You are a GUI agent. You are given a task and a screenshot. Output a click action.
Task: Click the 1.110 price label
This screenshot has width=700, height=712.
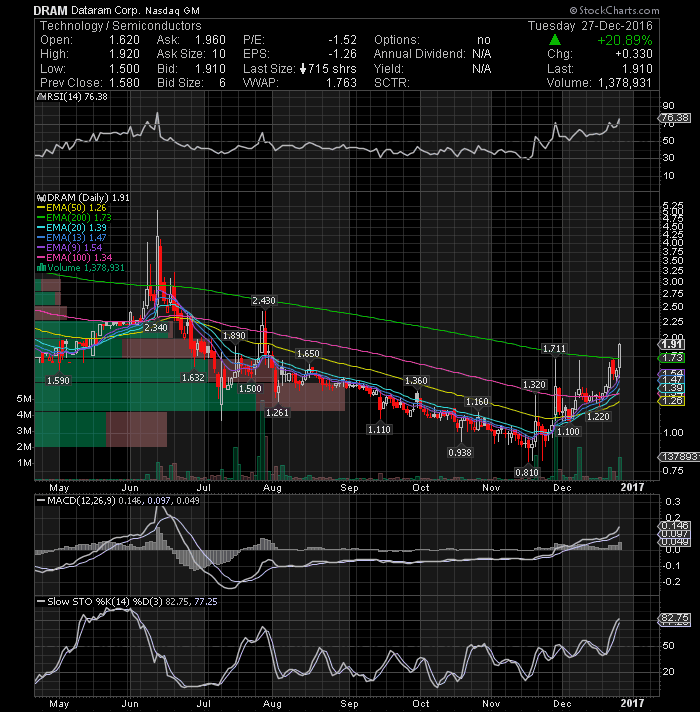[379, 430]
